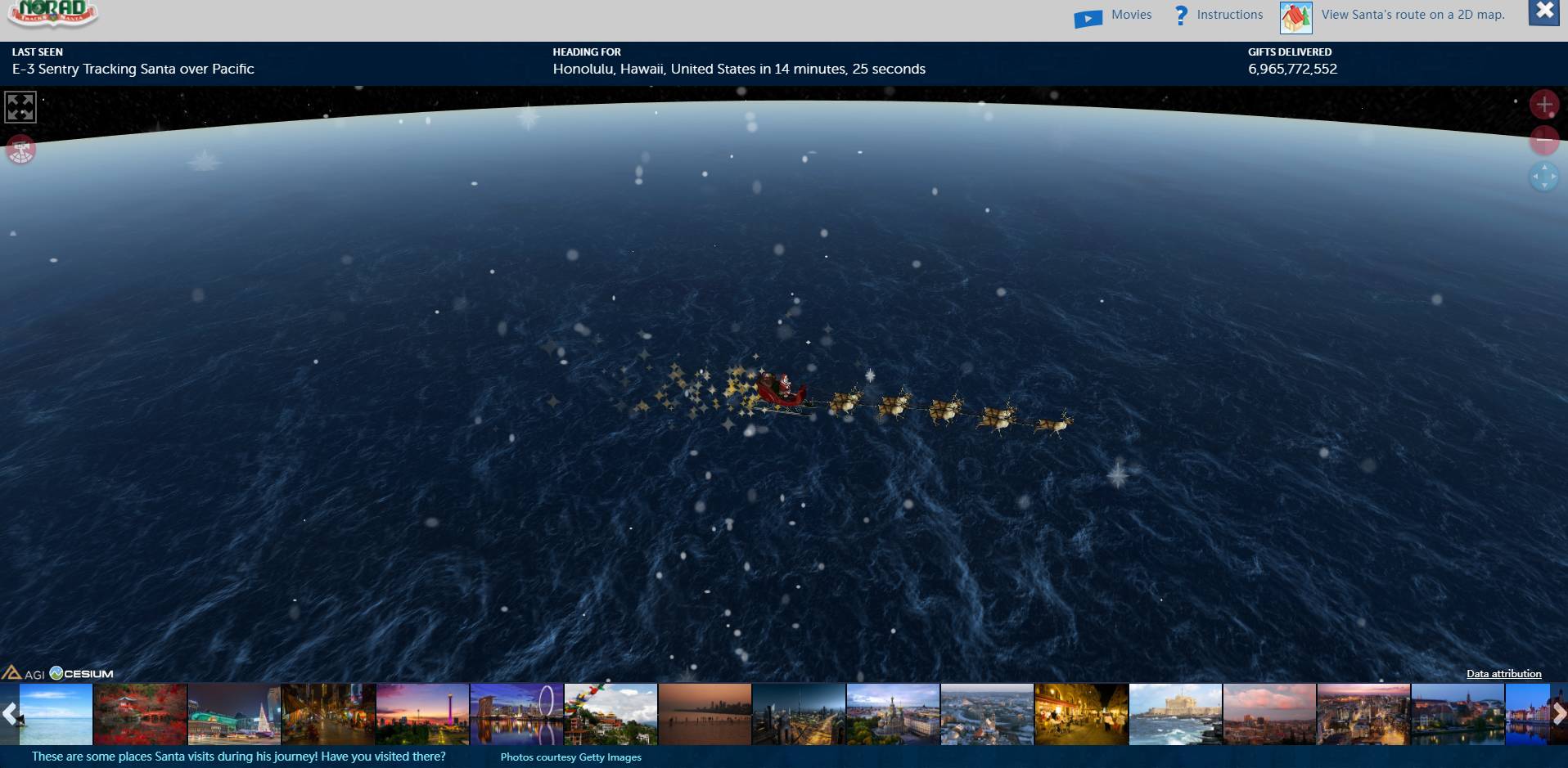
Task: Click the Cesium logo
Action: (x=81, y=673)
